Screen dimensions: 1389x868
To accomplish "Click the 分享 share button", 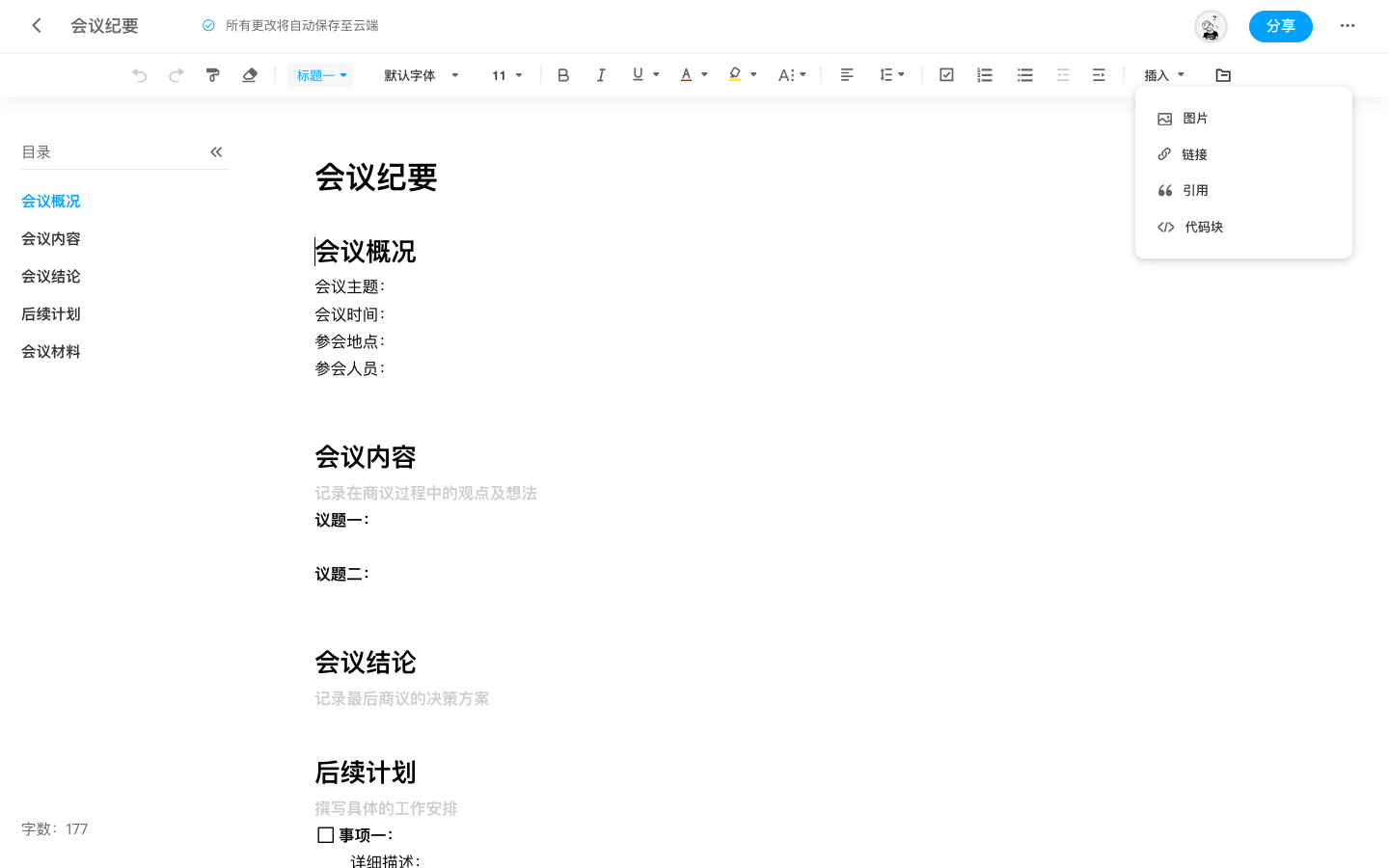I will [1280, 26].
